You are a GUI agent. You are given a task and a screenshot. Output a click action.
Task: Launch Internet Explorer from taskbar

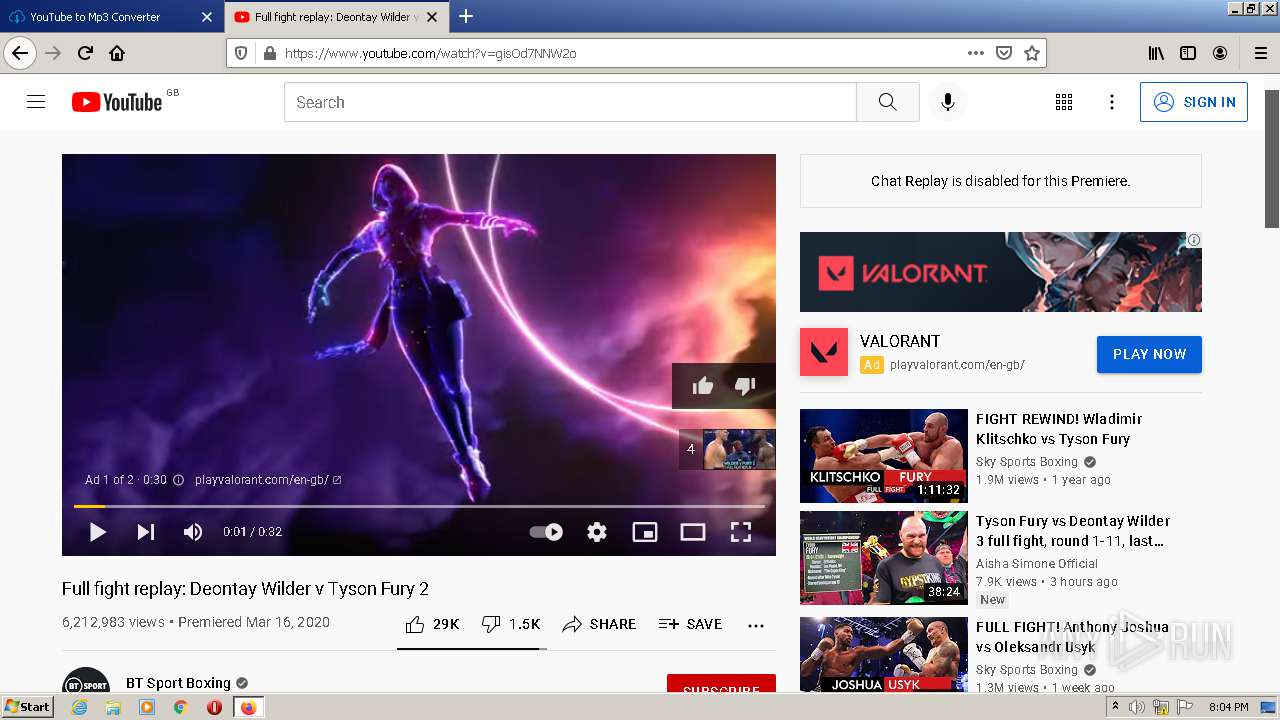[79, 707]
